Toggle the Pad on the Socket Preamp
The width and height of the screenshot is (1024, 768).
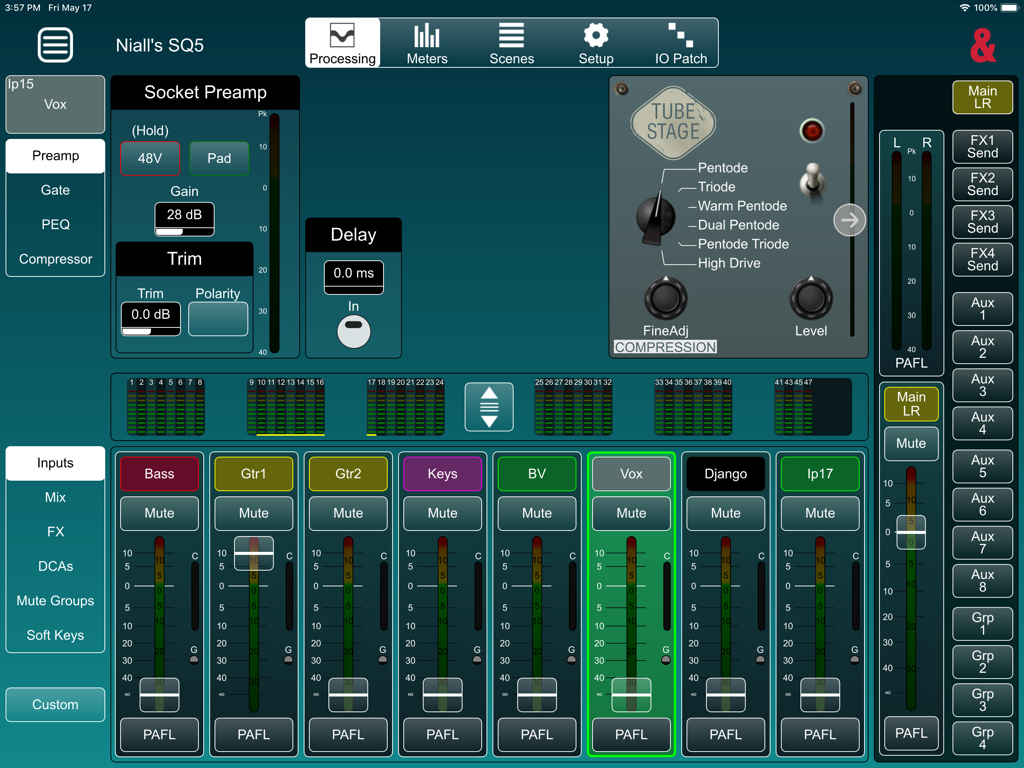click(219, 158)
